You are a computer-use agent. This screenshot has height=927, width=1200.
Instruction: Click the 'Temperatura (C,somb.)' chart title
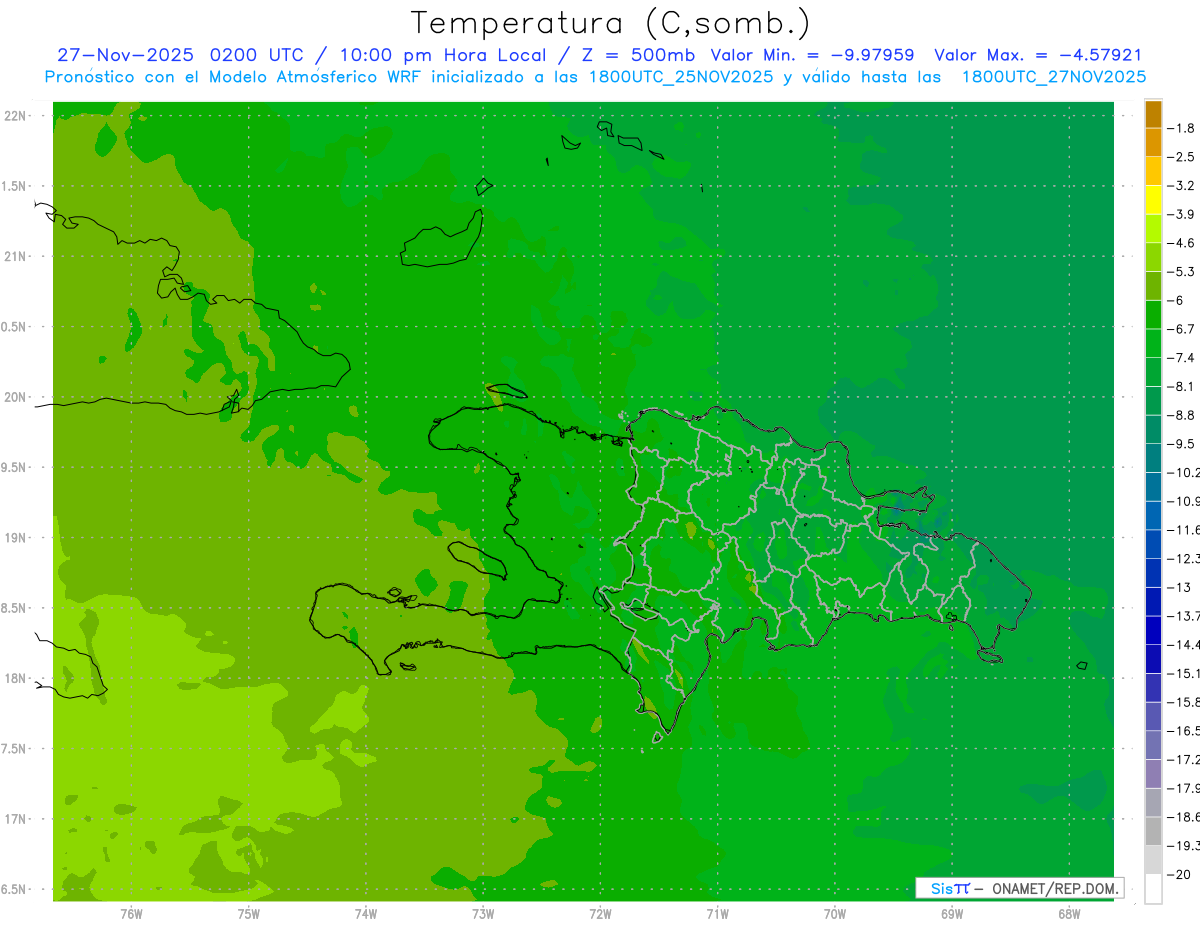pos(611,23)
